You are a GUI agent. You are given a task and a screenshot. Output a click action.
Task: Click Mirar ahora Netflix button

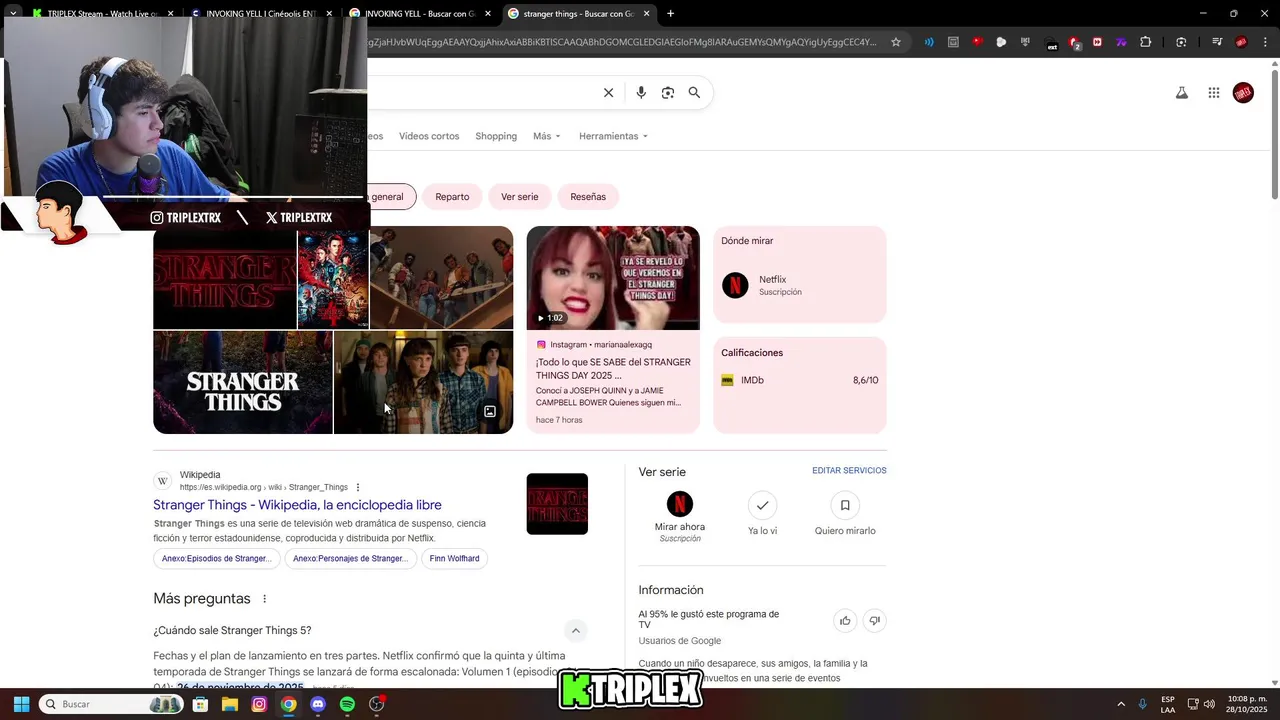tap(679, 516)
